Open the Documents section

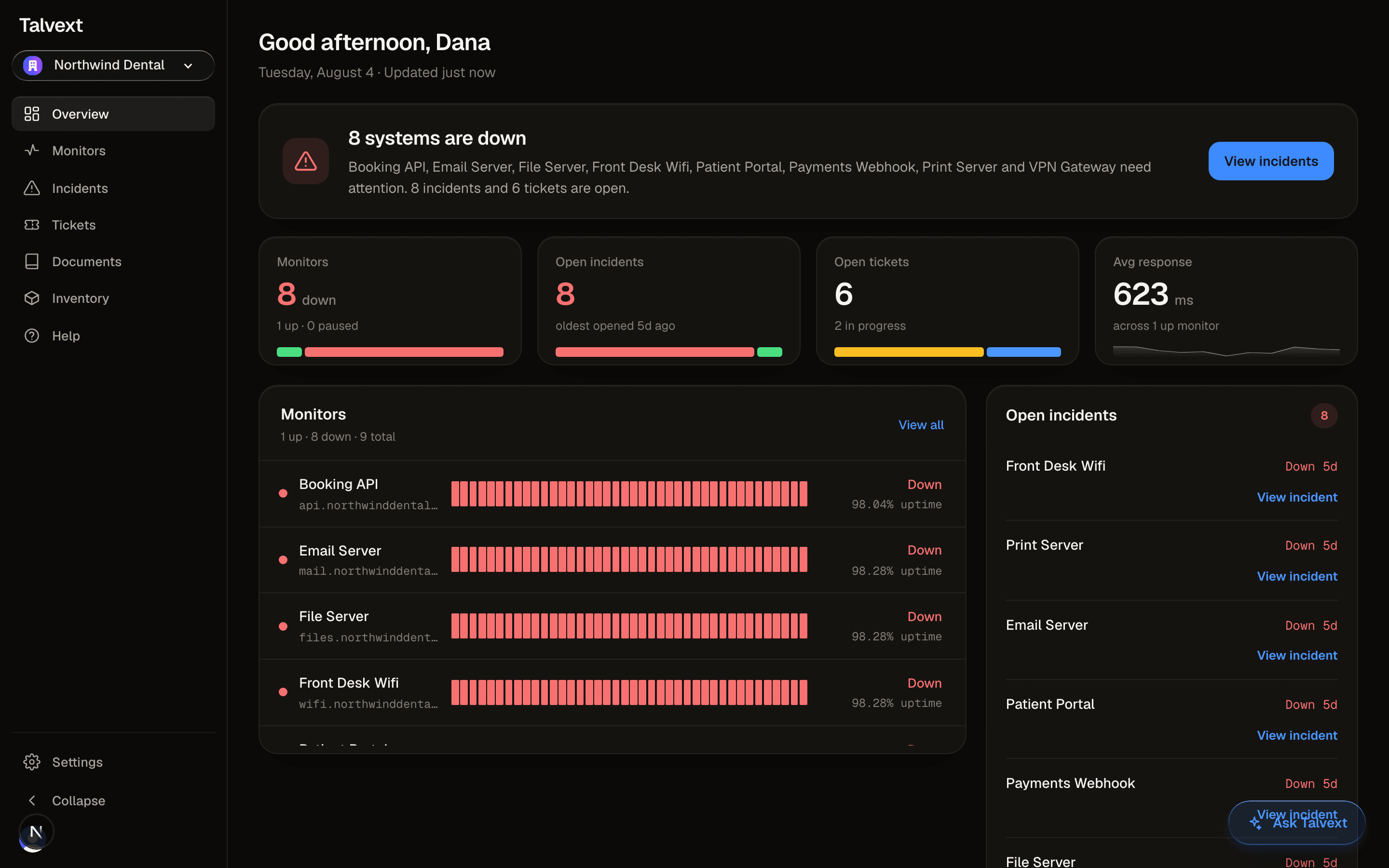click(x=113, y=261)
